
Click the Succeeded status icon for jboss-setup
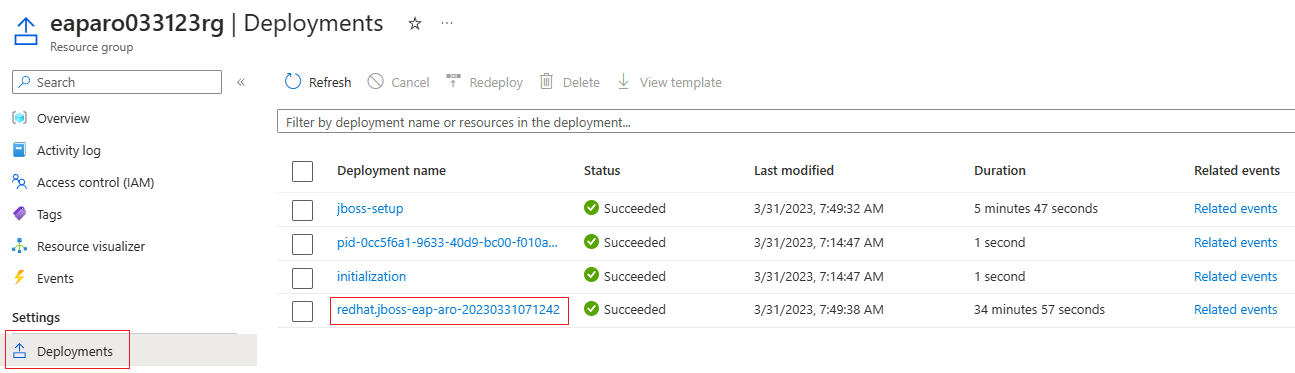[591, 209]
